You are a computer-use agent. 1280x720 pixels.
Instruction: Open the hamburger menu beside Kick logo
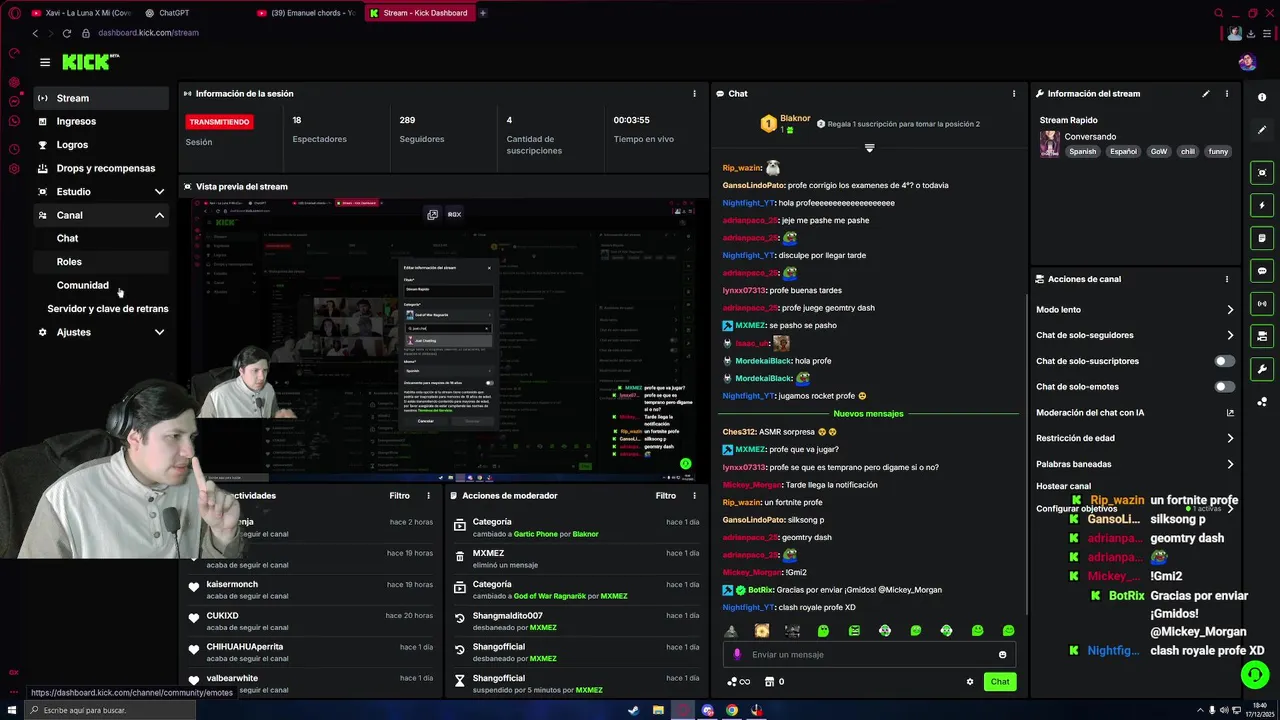(45, 62)
